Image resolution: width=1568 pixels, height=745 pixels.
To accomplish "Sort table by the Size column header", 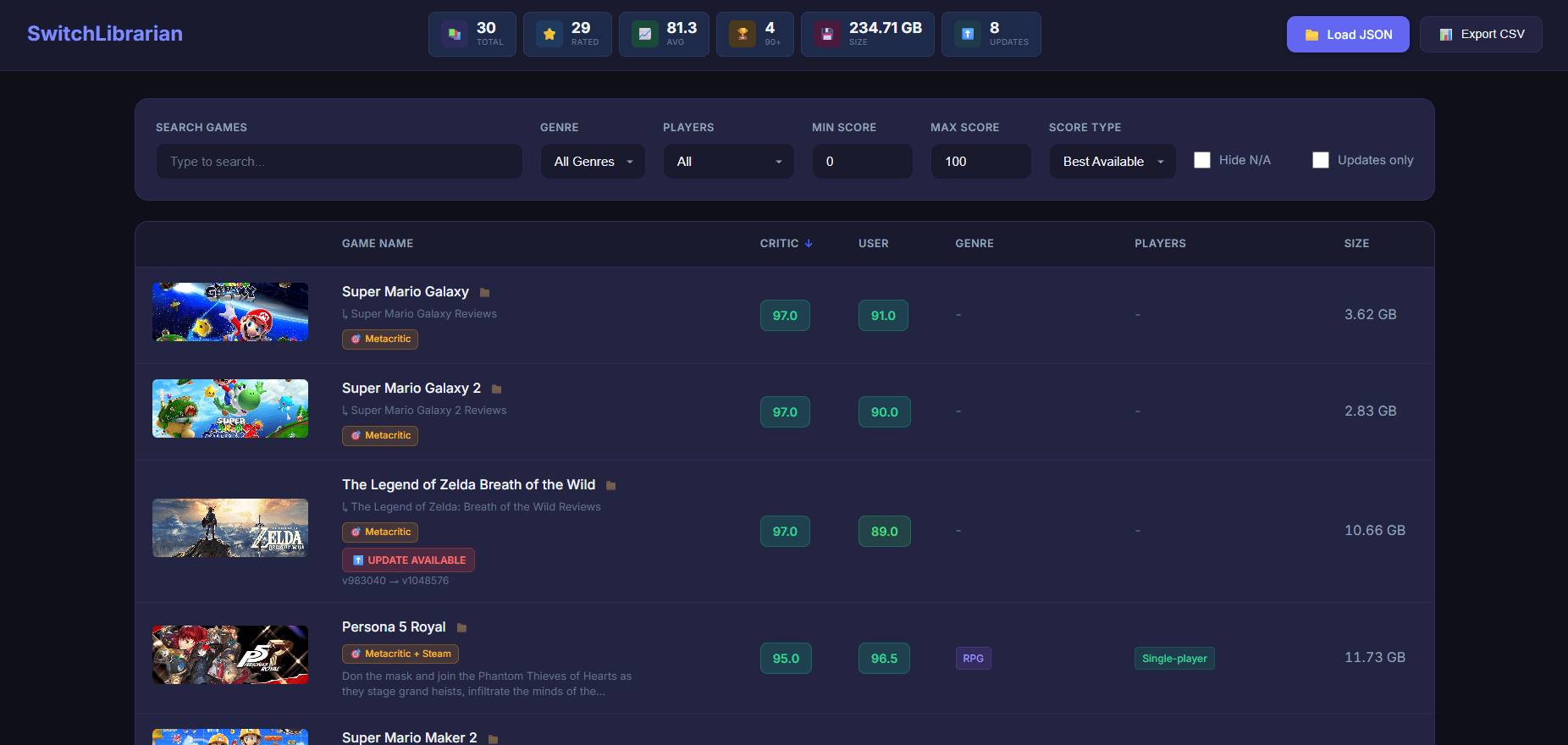I will click(x=1355, y=244).
